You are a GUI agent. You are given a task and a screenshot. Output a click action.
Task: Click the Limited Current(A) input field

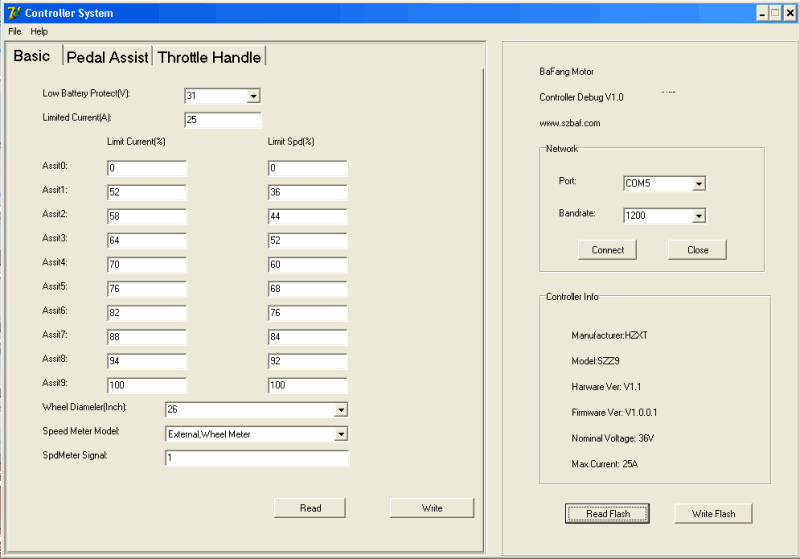[222, 120]
